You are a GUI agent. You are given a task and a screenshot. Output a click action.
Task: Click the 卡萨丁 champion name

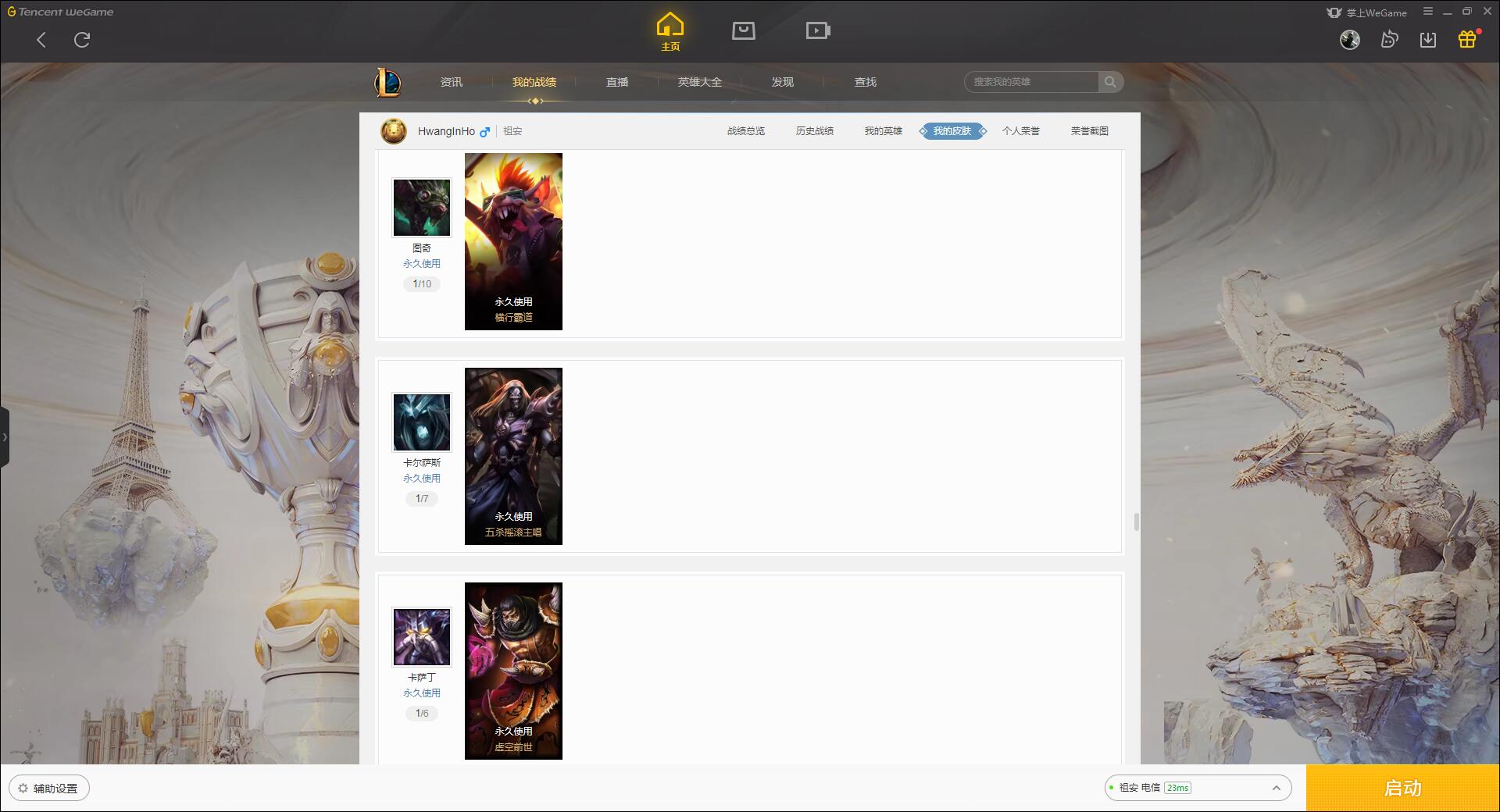tap(422, 678)
